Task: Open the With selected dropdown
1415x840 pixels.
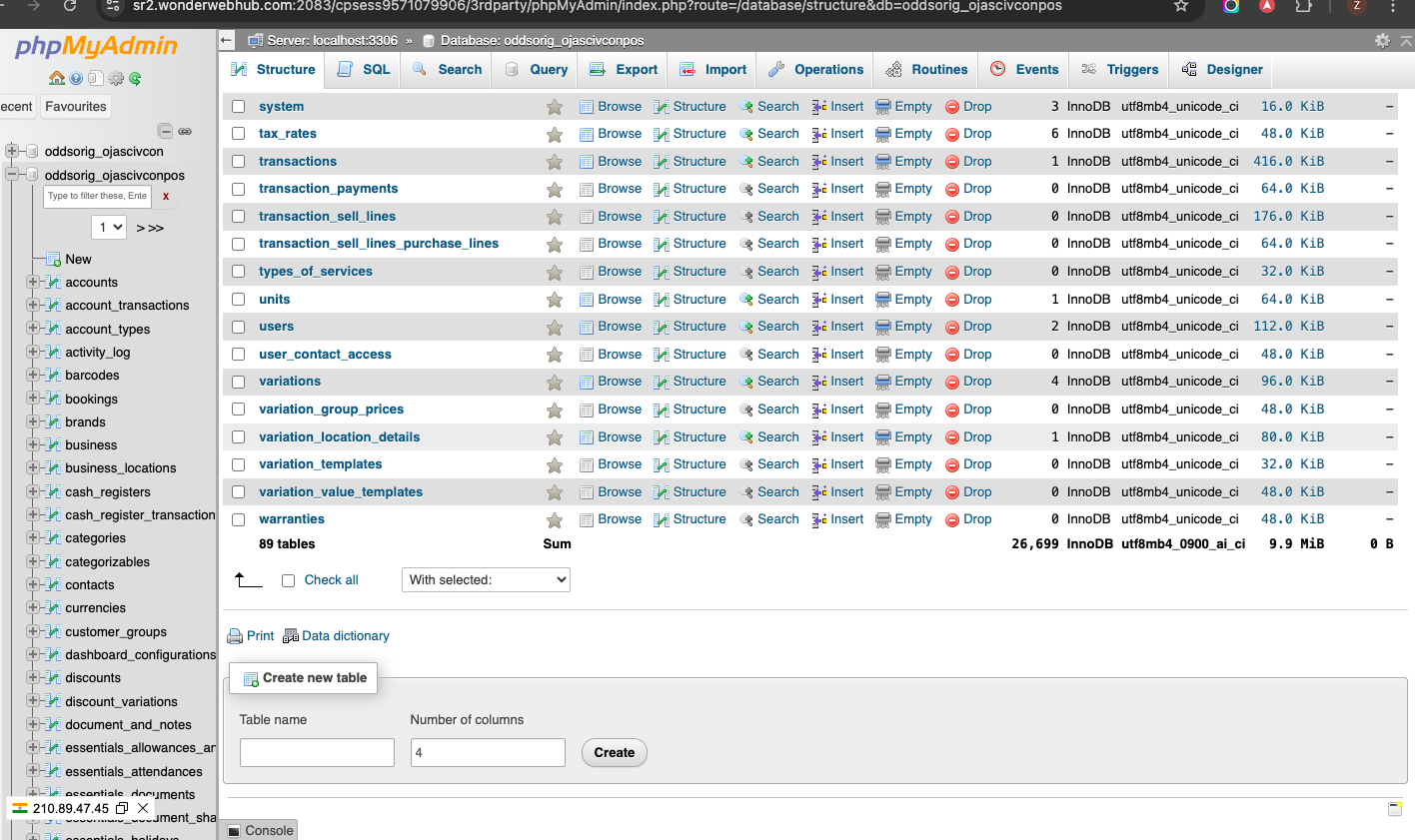Action: point(486,580)
